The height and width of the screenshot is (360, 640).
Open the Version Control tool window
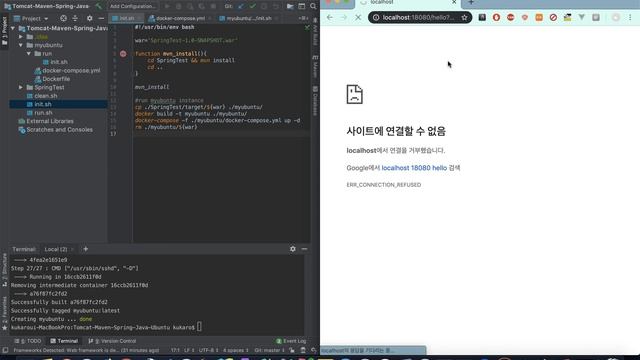pos(112,341)
